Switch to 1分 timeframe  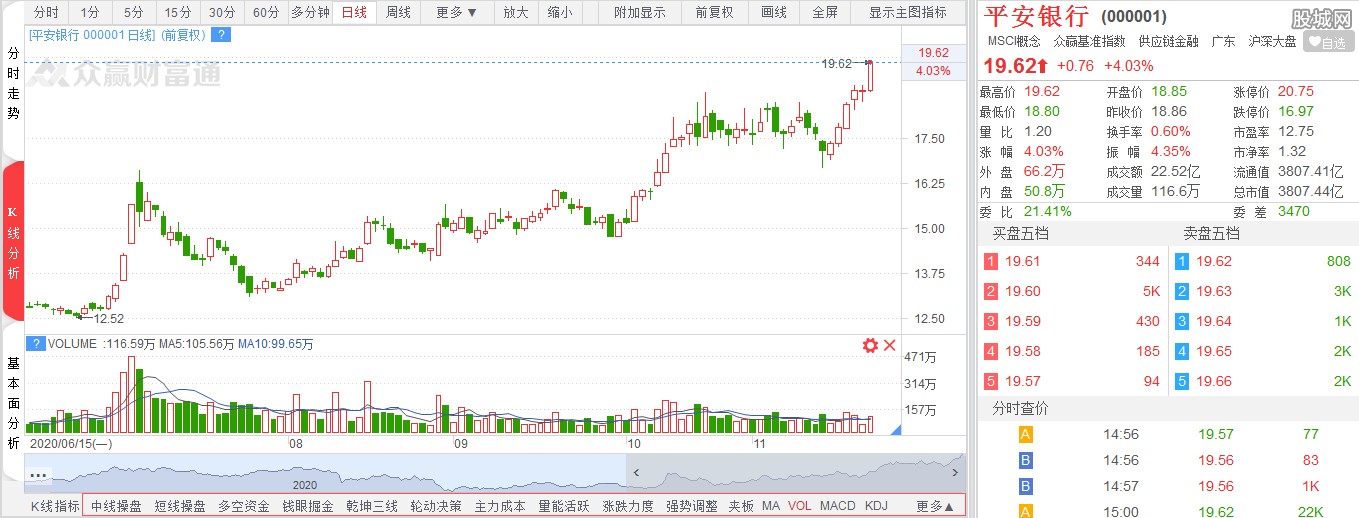coord(90,13)
